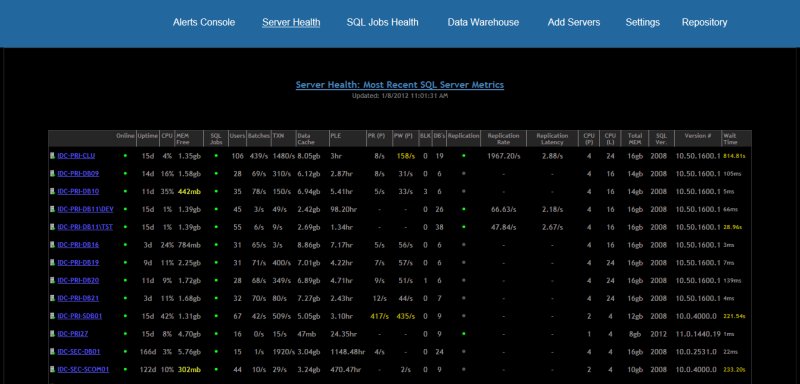Click the 11.0.1440.19 version number
800x384 pixels.
click(x=698, y=334)
